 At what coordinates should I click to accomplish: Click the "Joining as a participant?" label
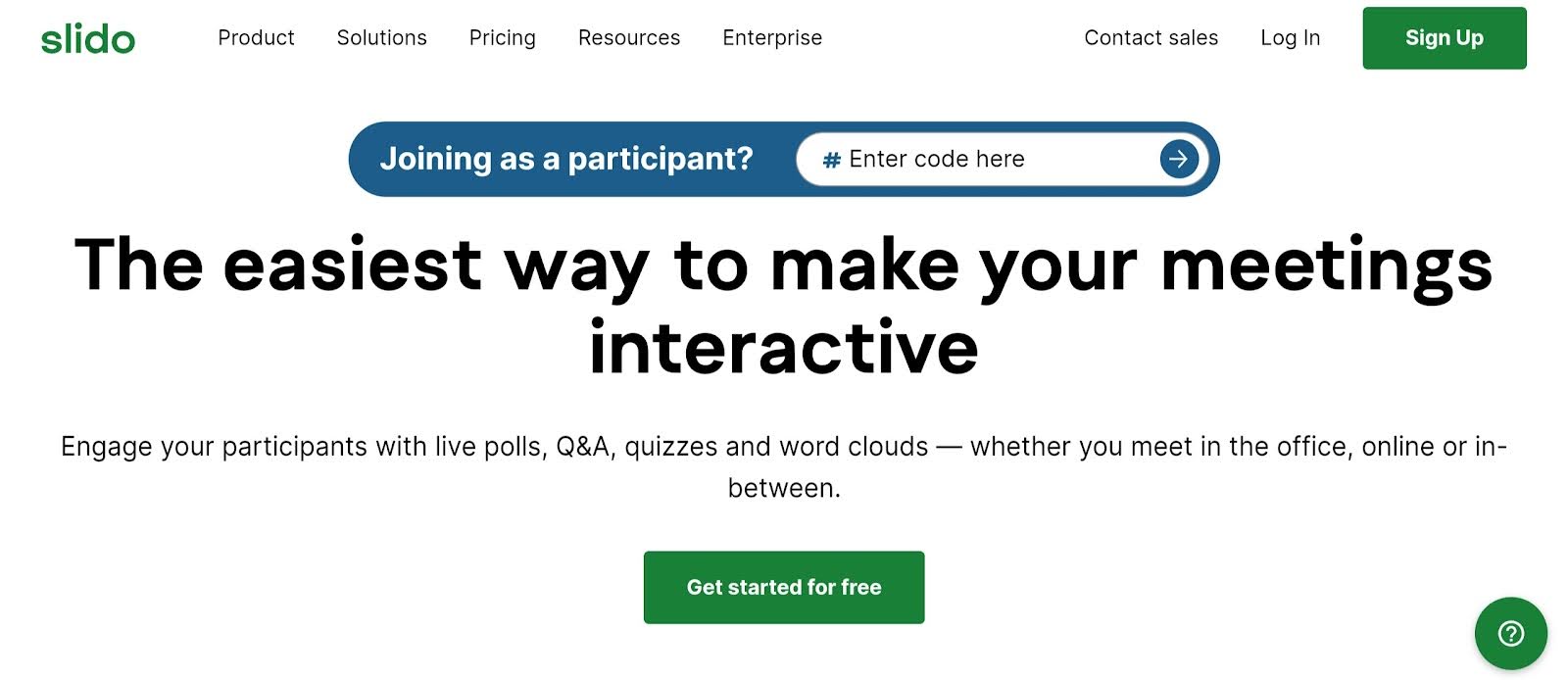[566, 159]
